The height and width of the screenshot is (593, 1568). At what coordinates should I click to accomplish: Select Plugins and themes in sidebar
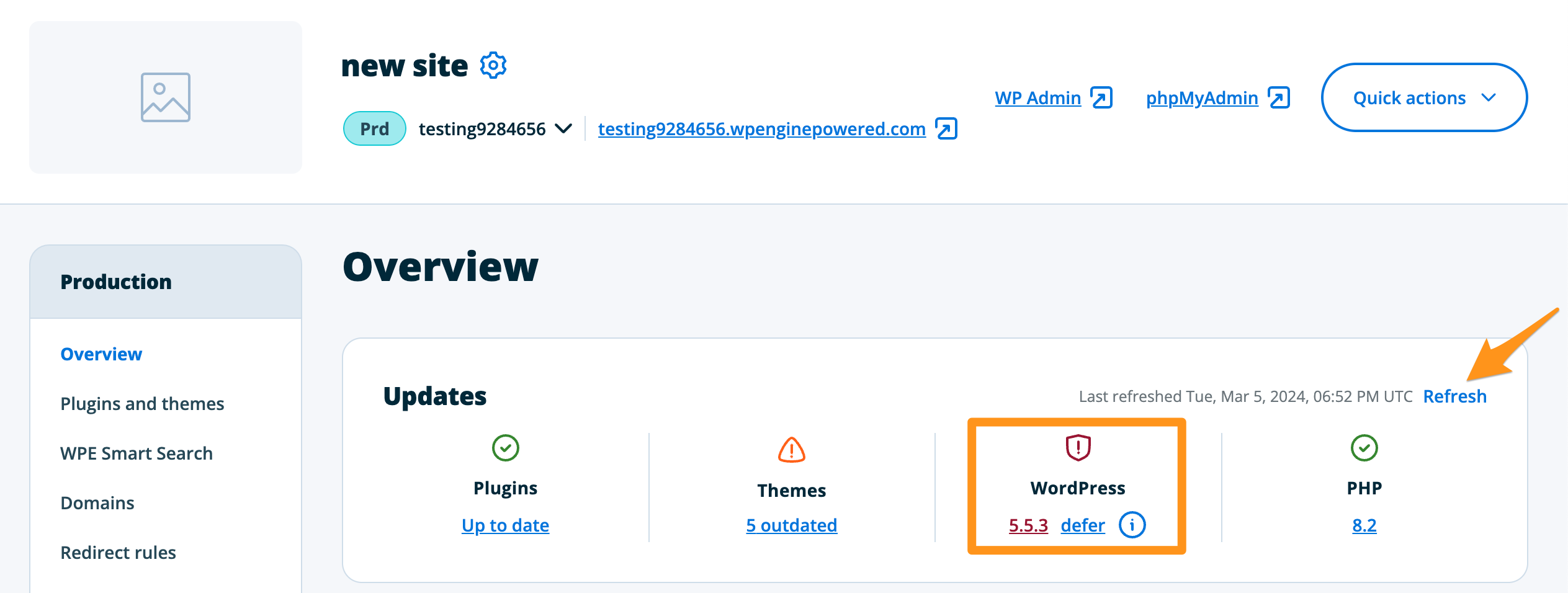[142, 404]
